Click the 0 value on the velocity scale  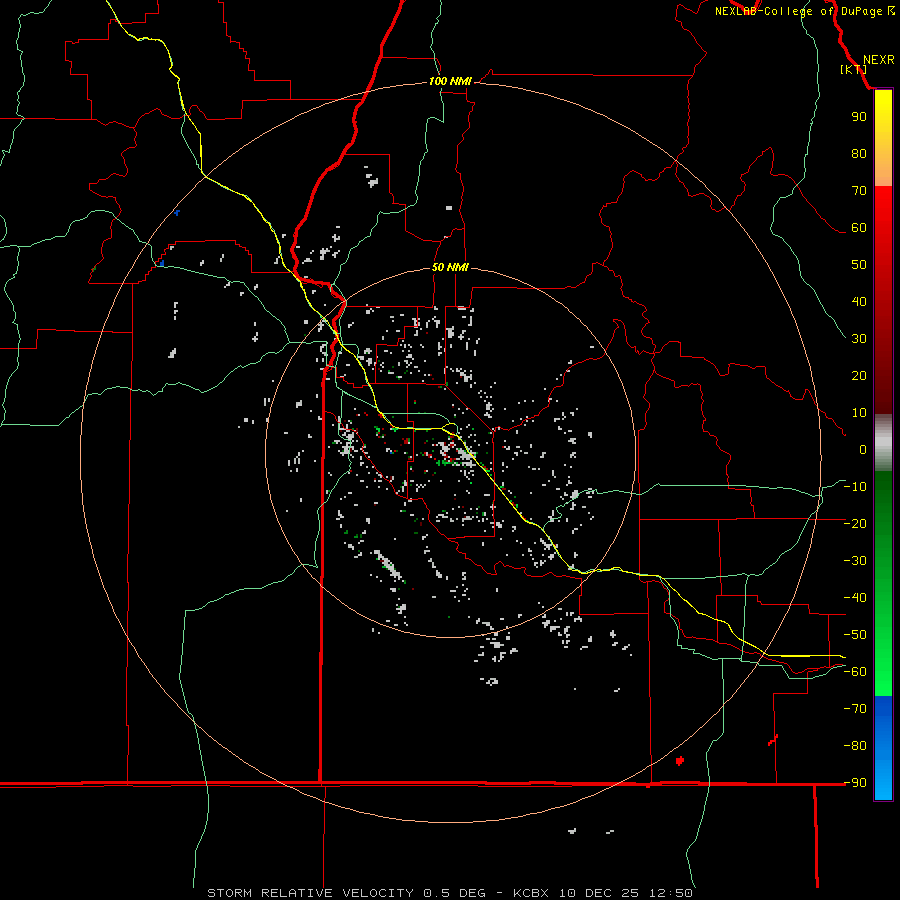click(x=863, y=449)
